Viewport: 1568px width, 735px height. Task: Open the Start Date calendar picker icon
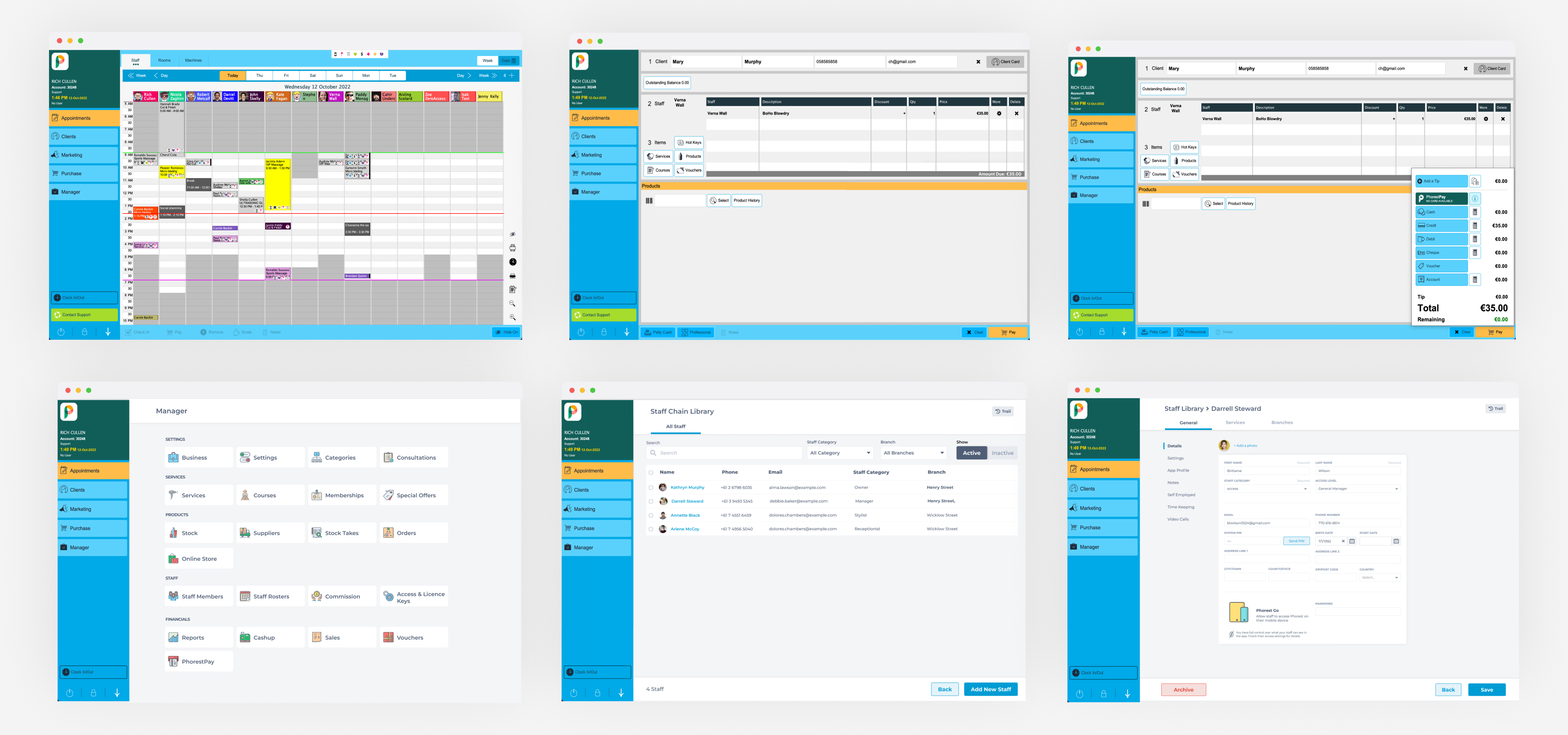(1396, 541)
